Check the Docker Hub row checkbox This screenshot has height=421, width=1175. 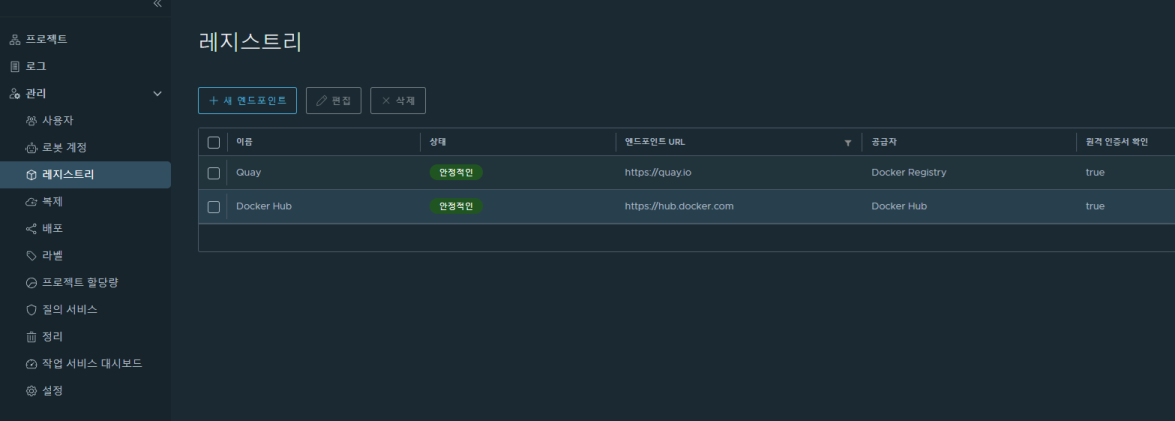click(x=213, y=206)
